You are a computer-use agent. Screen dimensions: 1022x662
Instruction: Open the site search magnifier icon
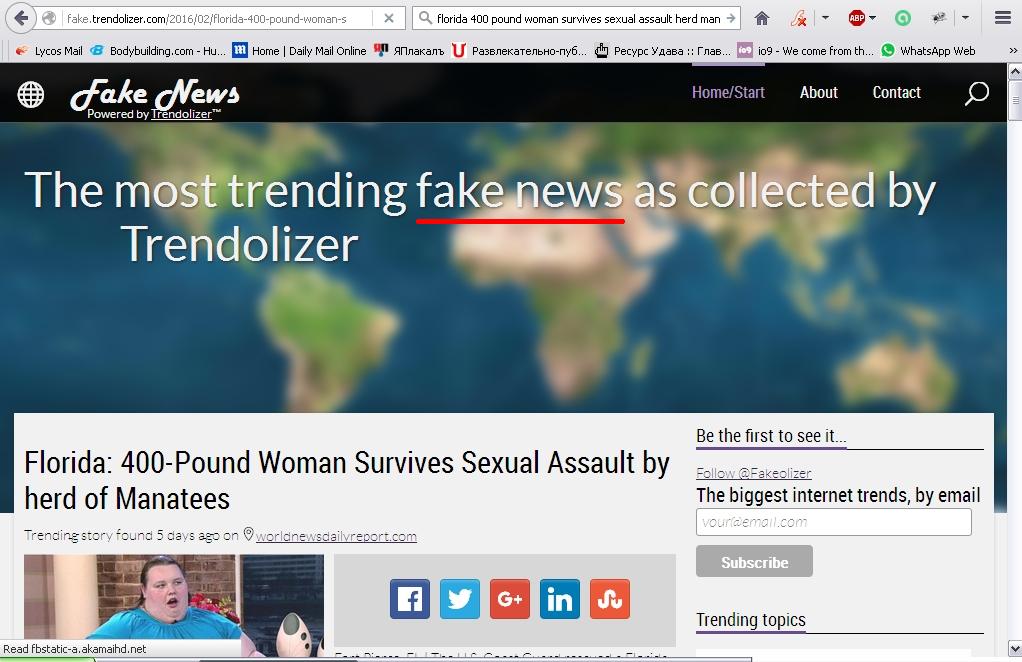(x=976, y=93)
